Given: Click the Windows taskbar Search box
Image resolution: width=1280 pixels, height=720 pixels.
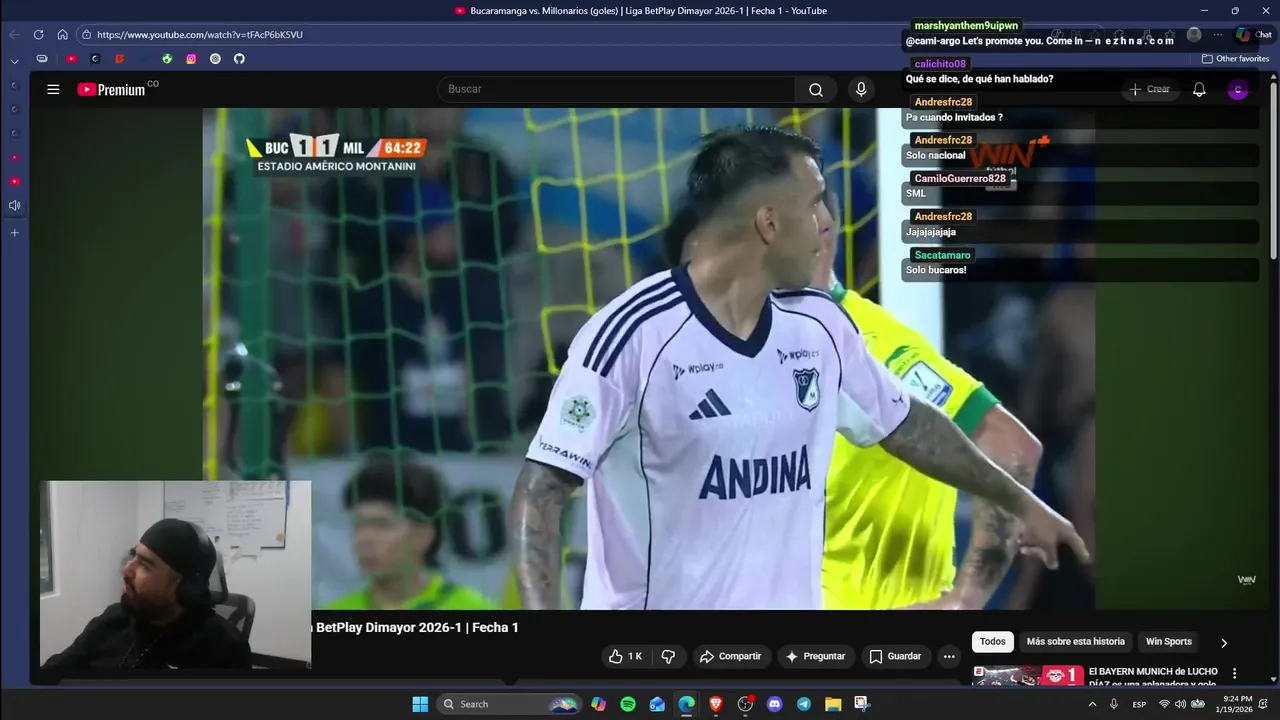Looking at the screenshot, I should 510,704.
